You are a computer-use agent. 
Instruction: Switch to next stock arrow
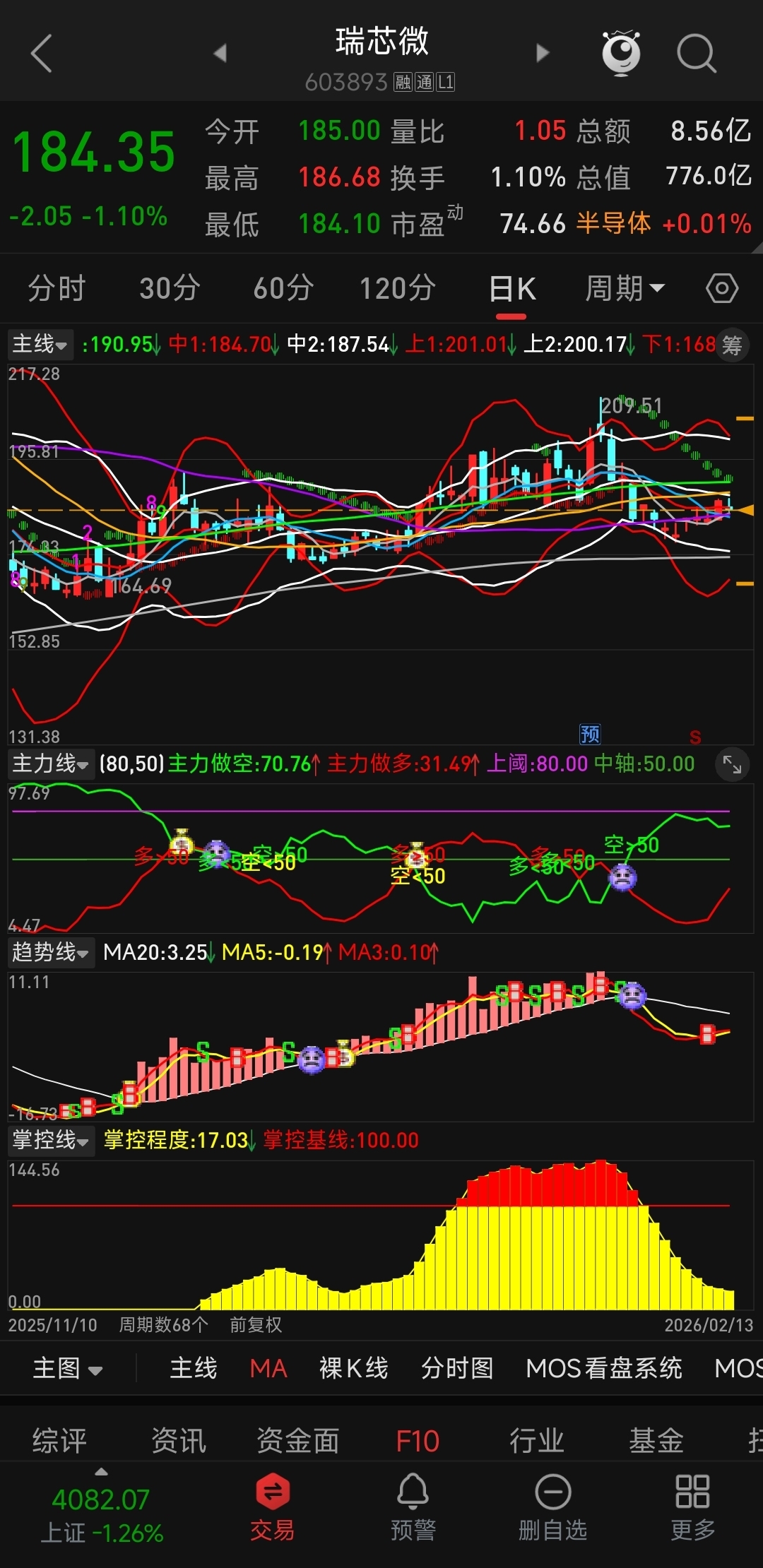542,53
